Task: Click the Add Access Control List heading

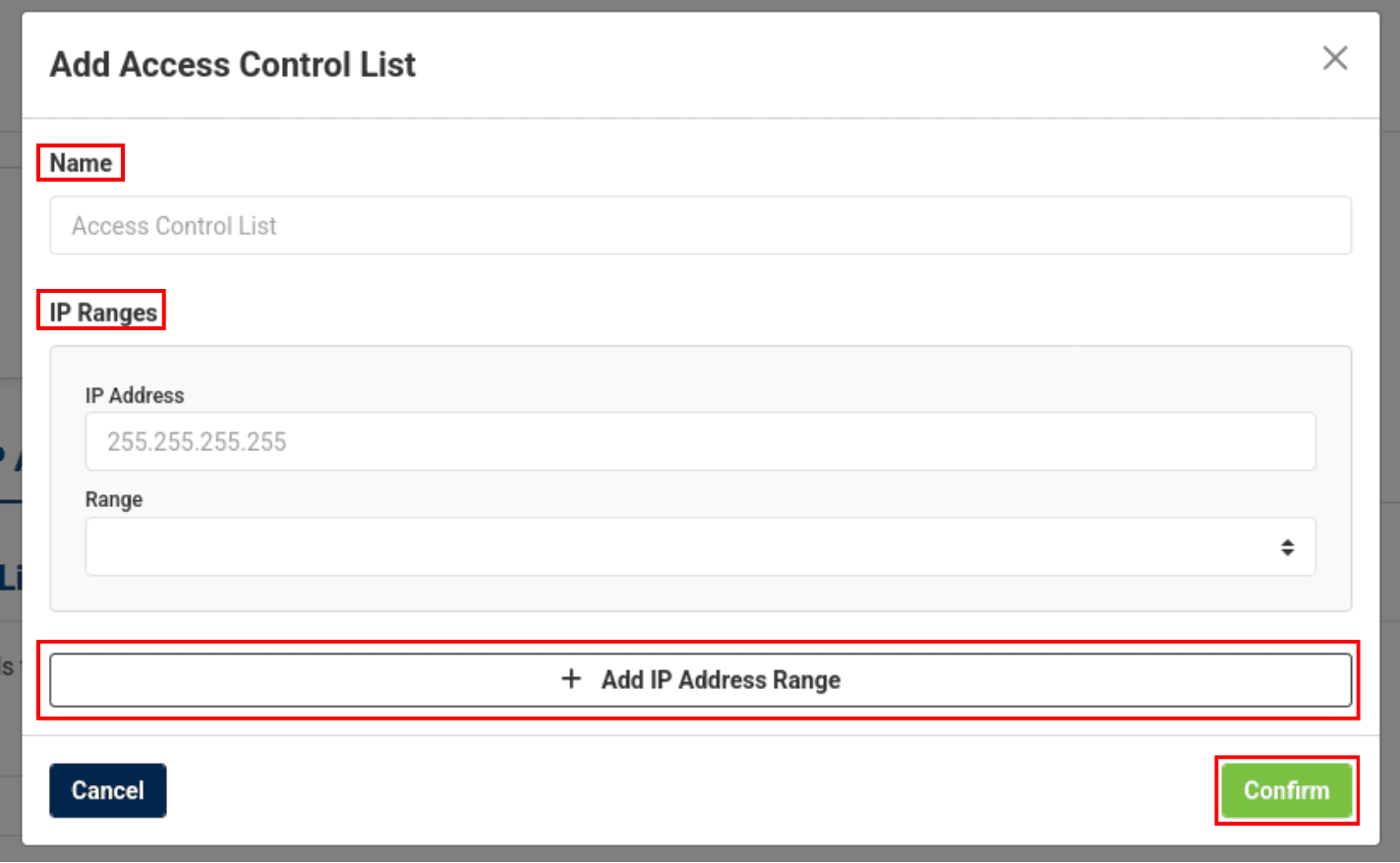Action: [x=233, y=65]
